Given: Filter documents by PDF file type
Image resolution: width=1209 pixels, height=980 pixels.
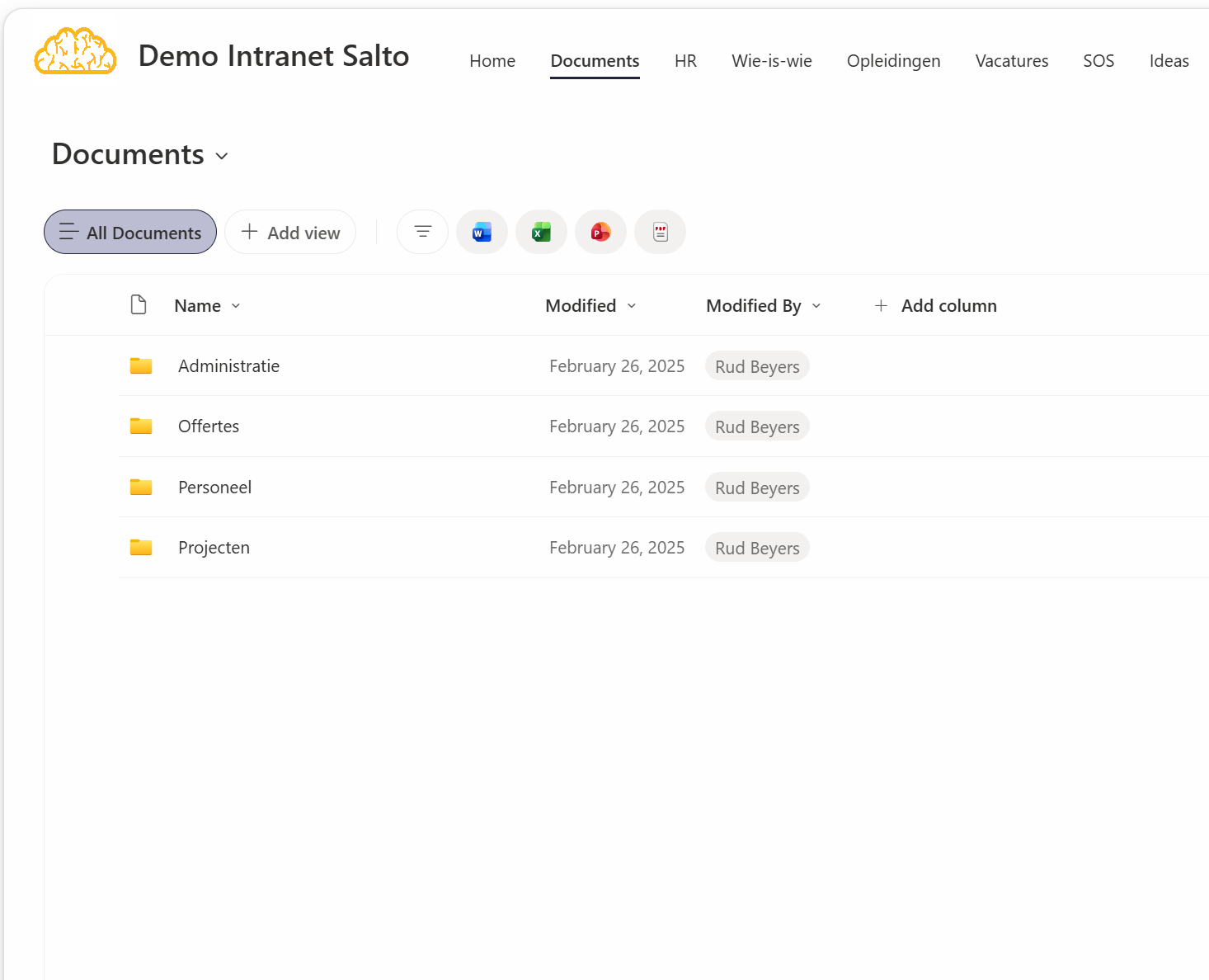Looking at the screenshot, I should (x=660, y=232).
